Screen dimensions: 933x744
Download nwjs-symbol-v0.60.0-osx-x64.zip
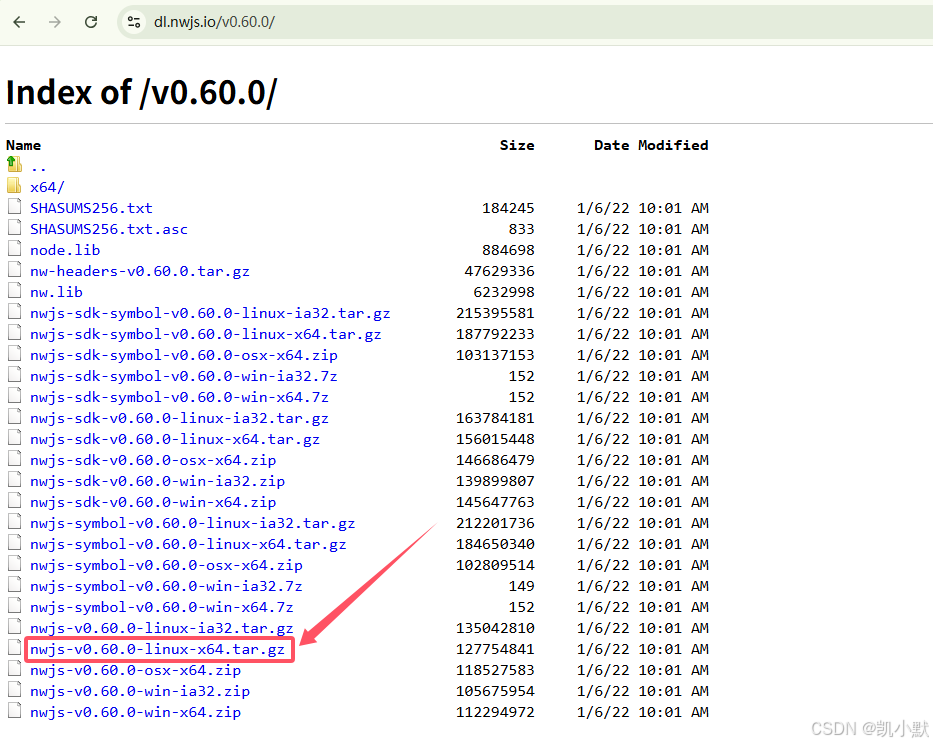[x=166, y=565]
